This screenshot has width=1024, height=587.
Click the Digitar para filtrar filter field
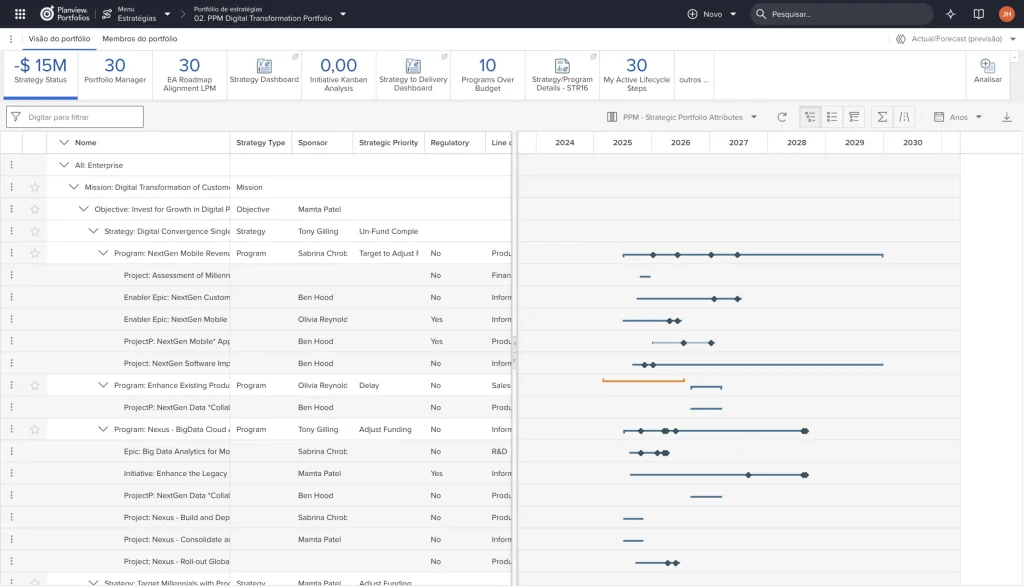point(74,117)
